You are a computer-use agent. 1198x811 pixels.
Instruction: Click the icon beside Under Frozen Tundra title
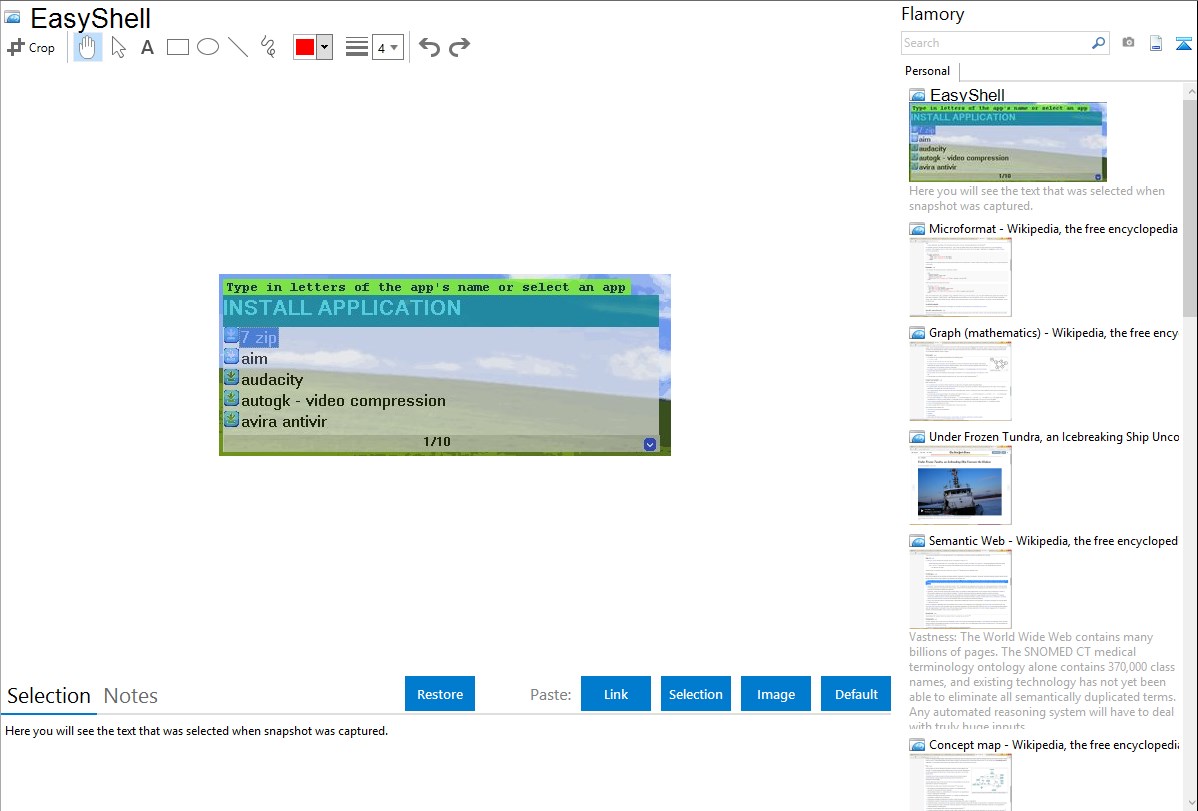point(917,436)
